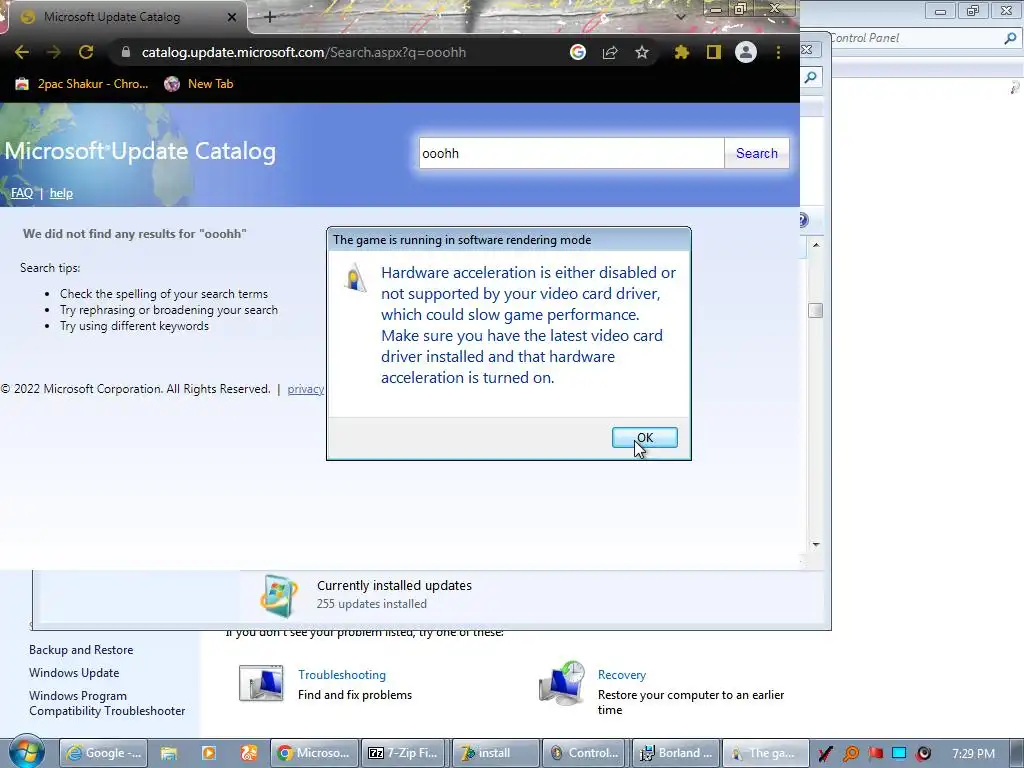
Task: Open media player from the taskbar
Action: [209, 753]
